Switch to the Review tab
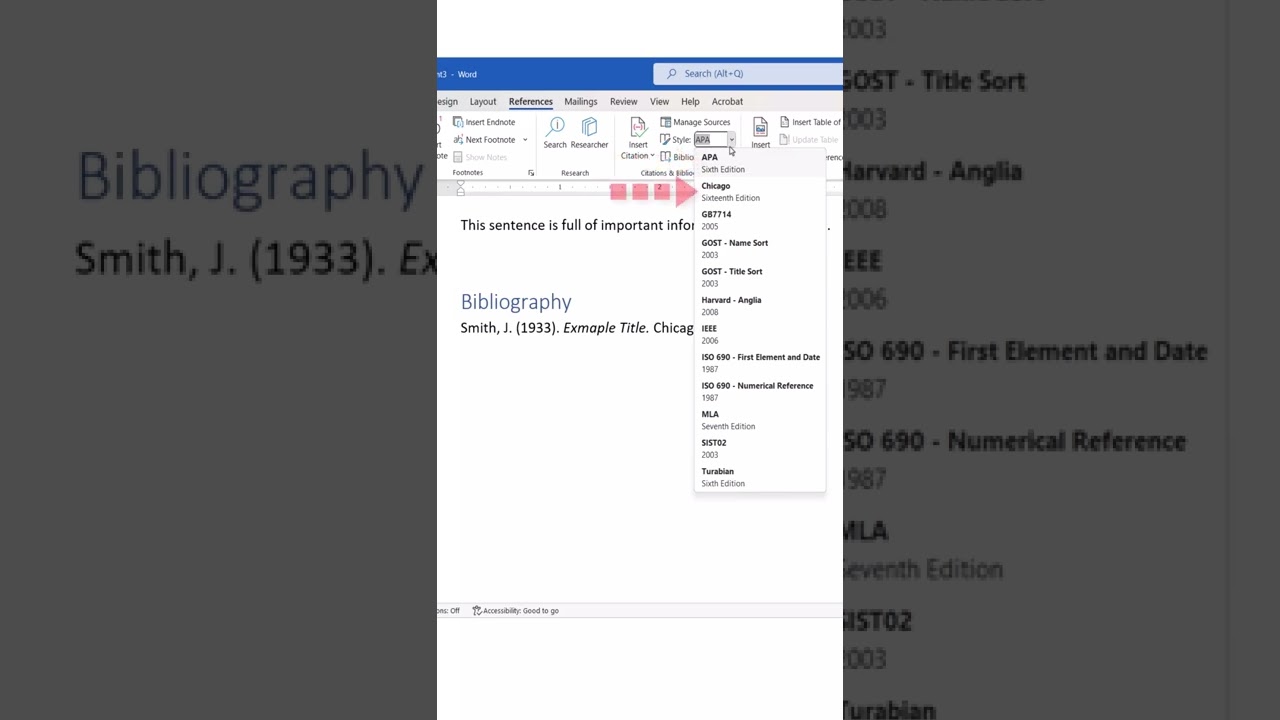Image resolution: width=1280 pixels, height=720 pixels. (x=623, y=101)
